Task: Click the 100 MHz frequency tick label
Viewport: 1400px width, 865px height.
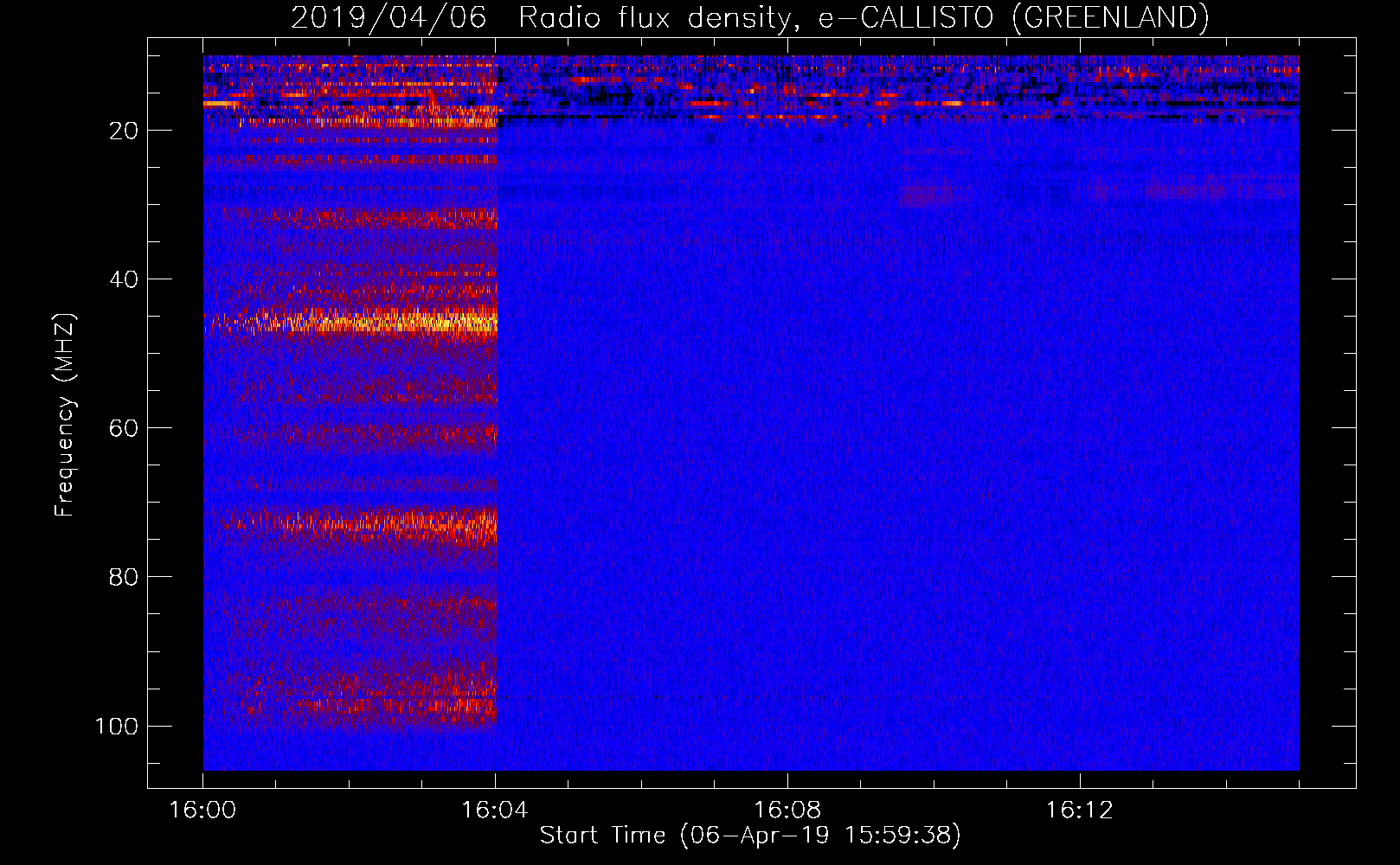Action: [x=117, y=726]
